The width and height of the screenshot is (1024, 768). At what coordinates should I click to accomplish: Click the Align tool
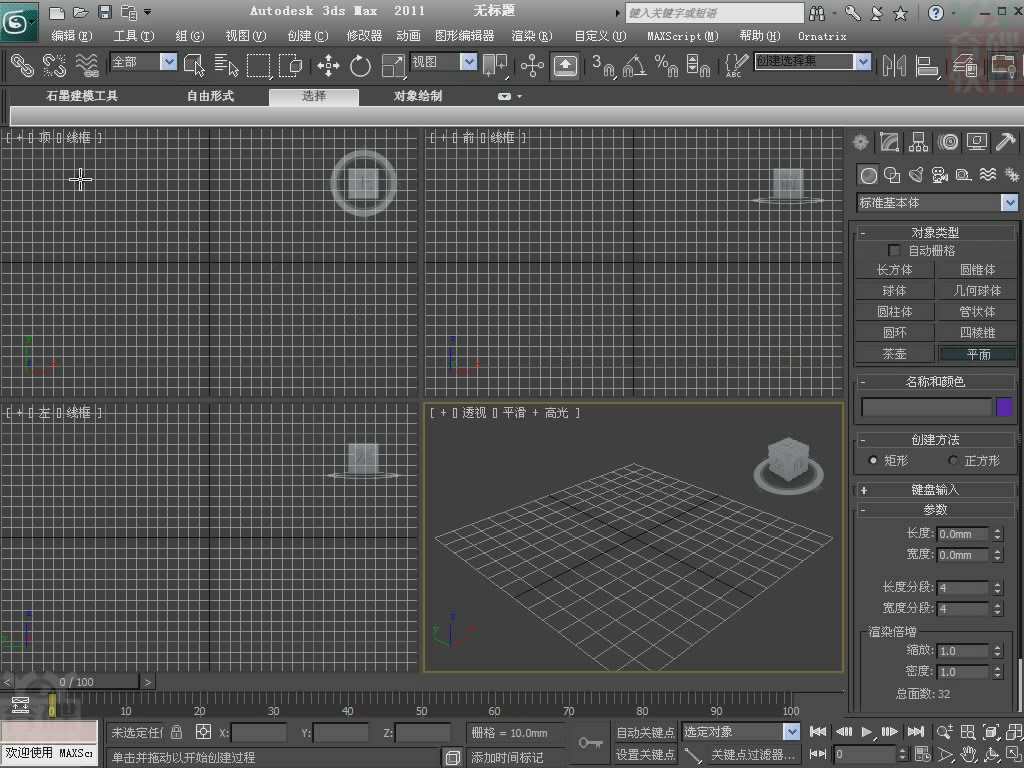(x=927, y=65)
